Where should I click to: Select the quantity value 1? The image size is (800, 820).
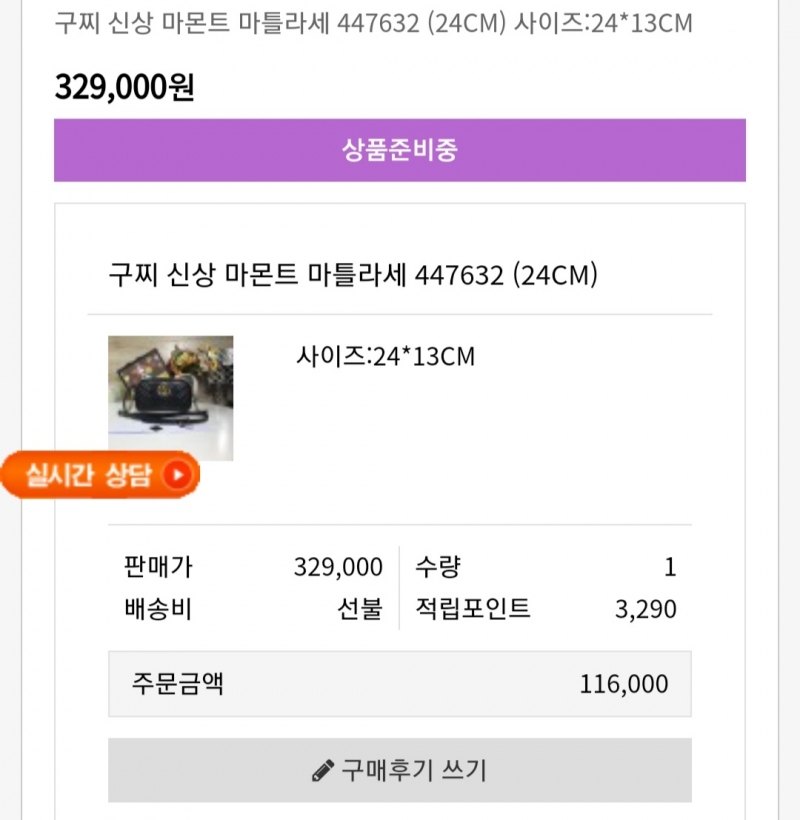click(x=670, y=568)
